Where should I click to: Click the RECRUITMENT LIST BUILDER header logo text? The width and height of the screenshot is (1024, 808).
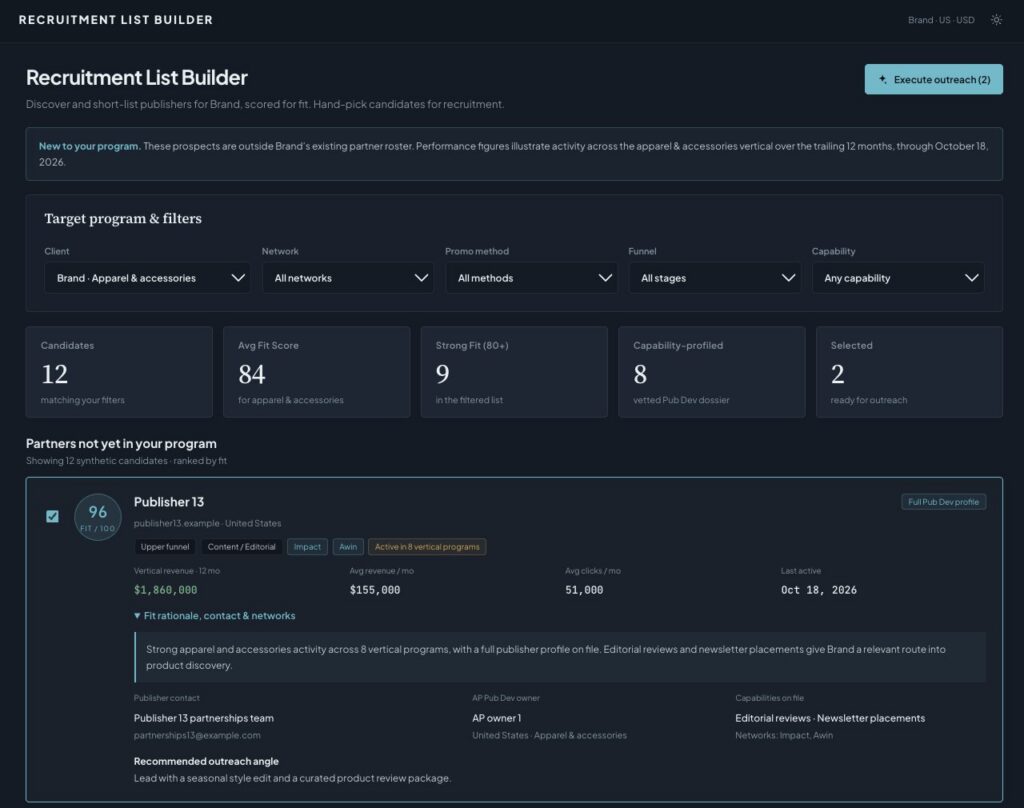click(116, 20)
